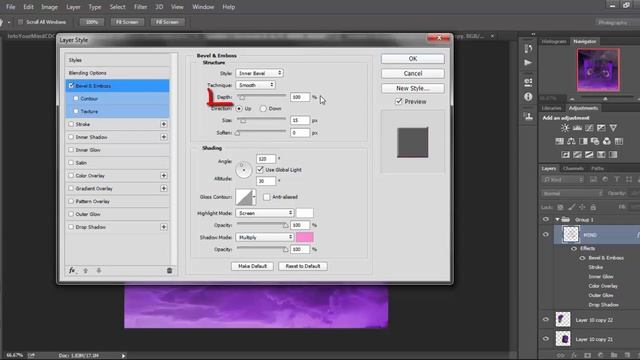Screen dimensions: 640x360
Task: Lock transparent pixels in Layers panel
Action: pyautogui.click(x=560, y=207)
